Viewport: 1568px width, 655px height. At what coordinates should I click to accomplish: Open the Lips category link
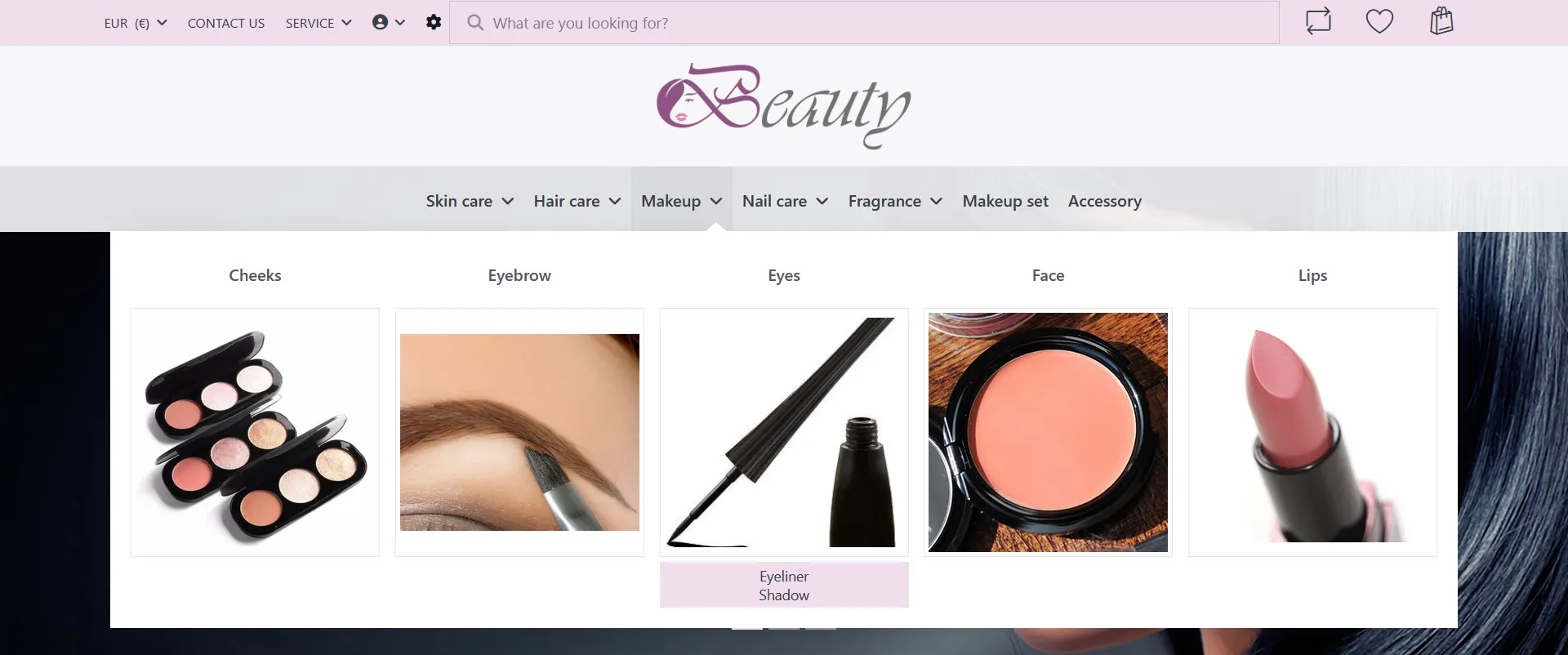click(x=1312, y=275)
